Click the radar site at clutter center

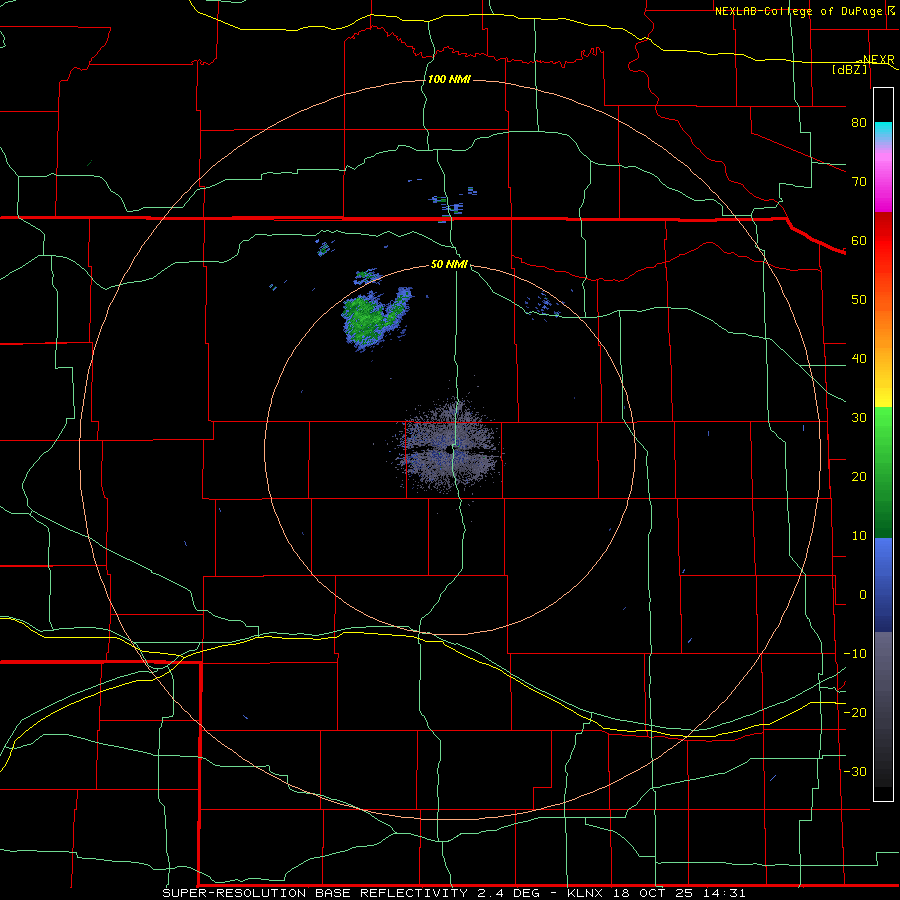[449, 450]
